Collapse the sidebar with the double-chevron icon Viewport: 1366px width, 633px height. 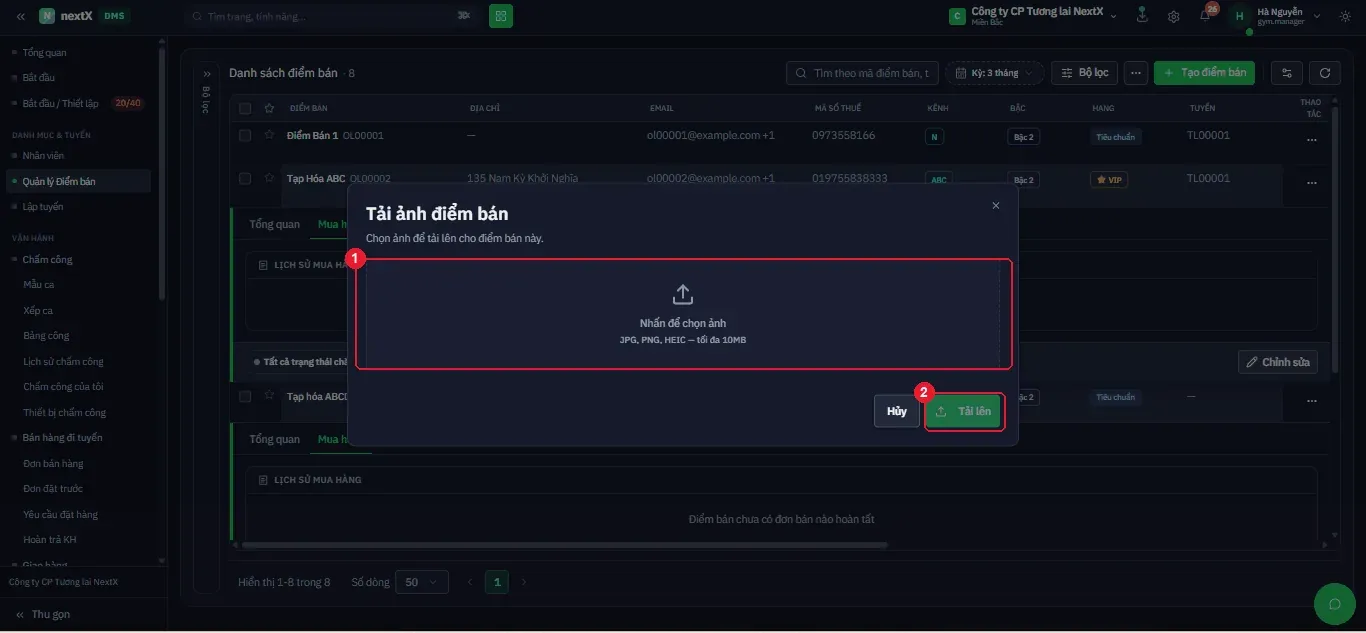pos(20,16)
